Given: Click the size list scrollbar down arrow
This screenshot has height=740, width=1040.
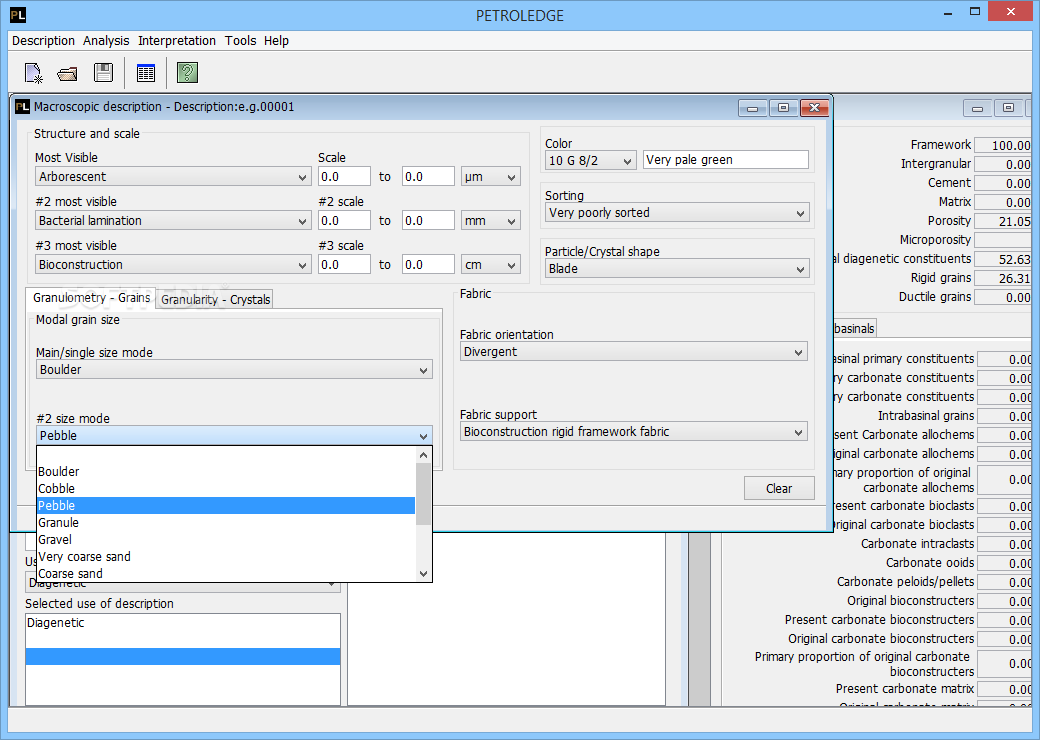Looking at the screenshot, I should (423, 574).
